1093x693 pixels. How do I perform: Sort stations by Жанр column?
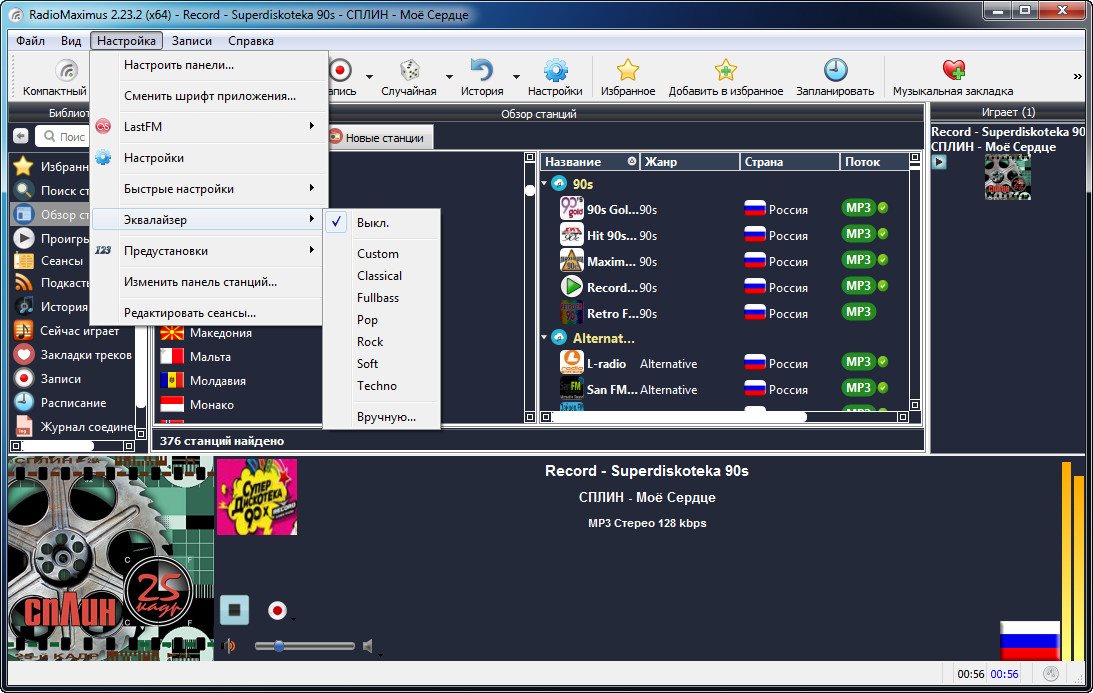(689, 162)
